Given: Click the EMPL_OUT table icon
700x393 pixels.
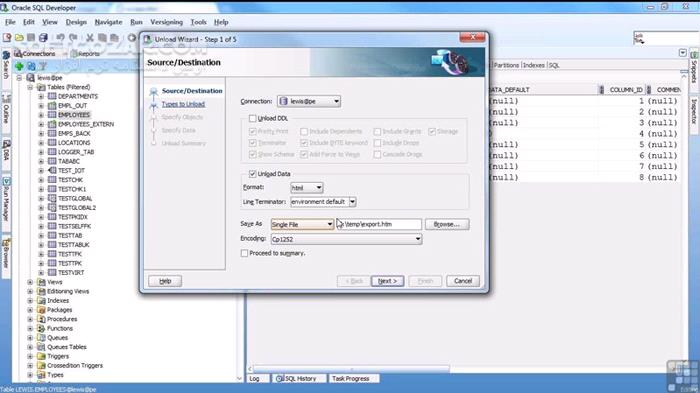Looking at the screenshot, I should tap(52, 105).
